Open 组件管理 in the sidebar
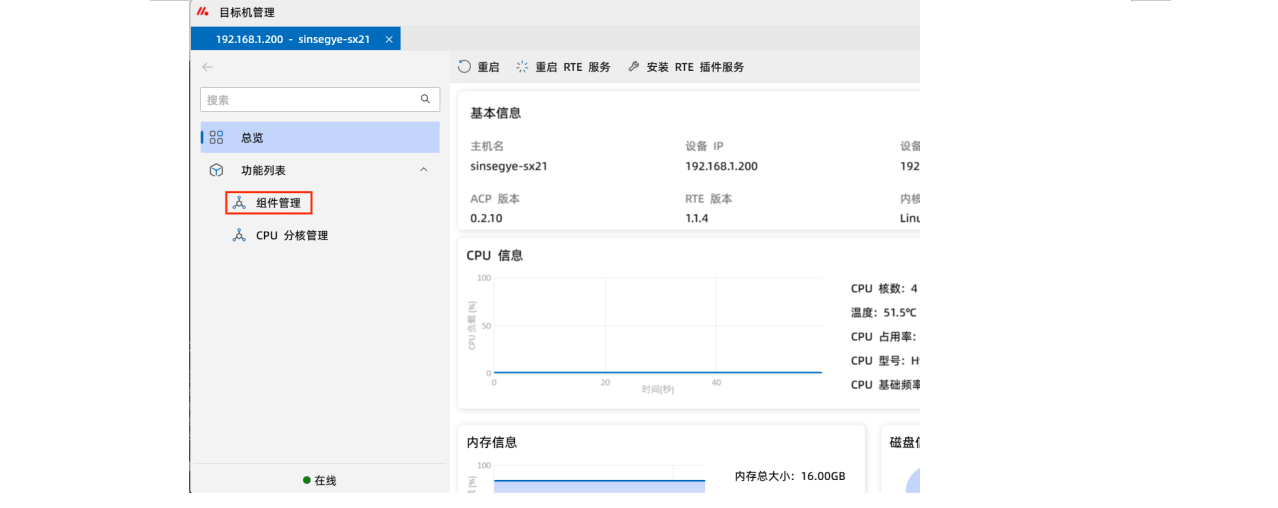Screen dimensions: 1278x508 point(277,203)
